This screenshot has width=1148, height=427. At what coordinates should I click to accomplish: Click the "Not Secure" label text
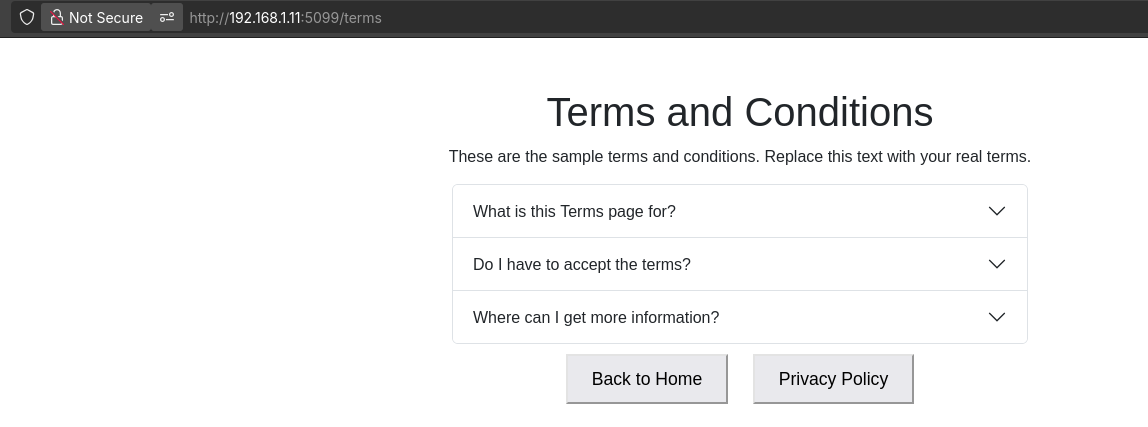point(105,18)
